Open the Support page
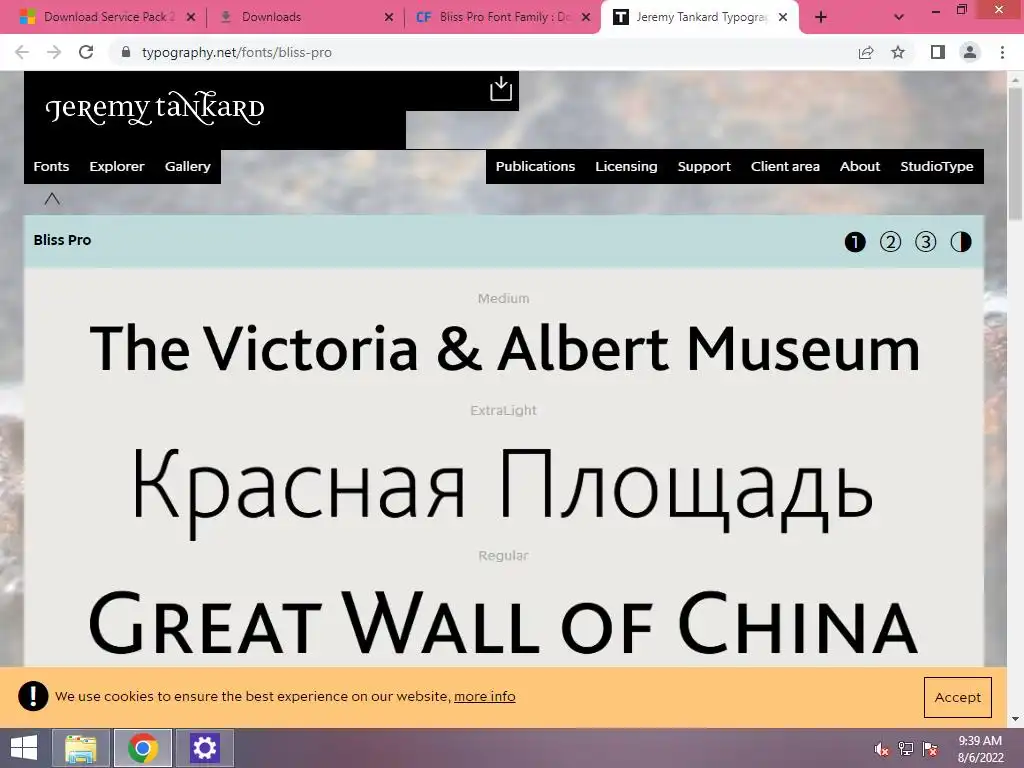The height and width of the screenshot is (768, 1024). click(x=704, y=167)
